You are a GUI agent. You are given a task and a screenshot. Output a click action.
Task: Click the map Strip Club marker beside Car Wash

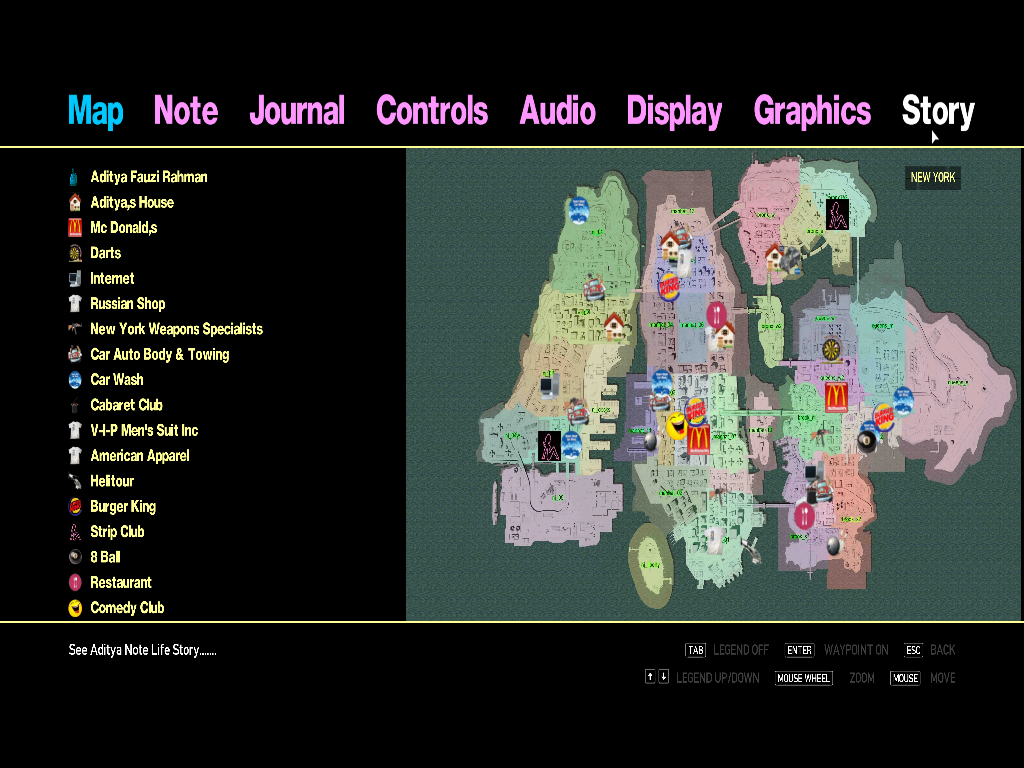coord(549,447)
